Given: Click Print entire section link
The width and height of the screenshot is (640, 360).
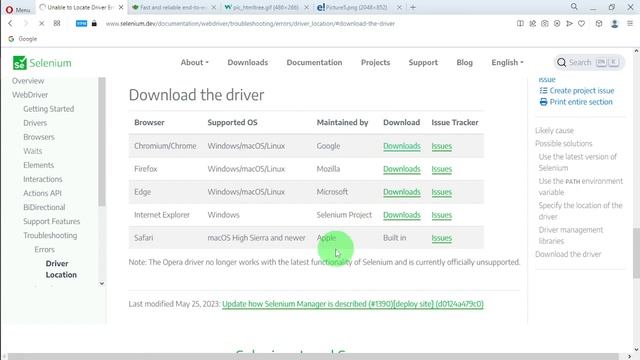Looking at the screenshot, I should 576,102.
